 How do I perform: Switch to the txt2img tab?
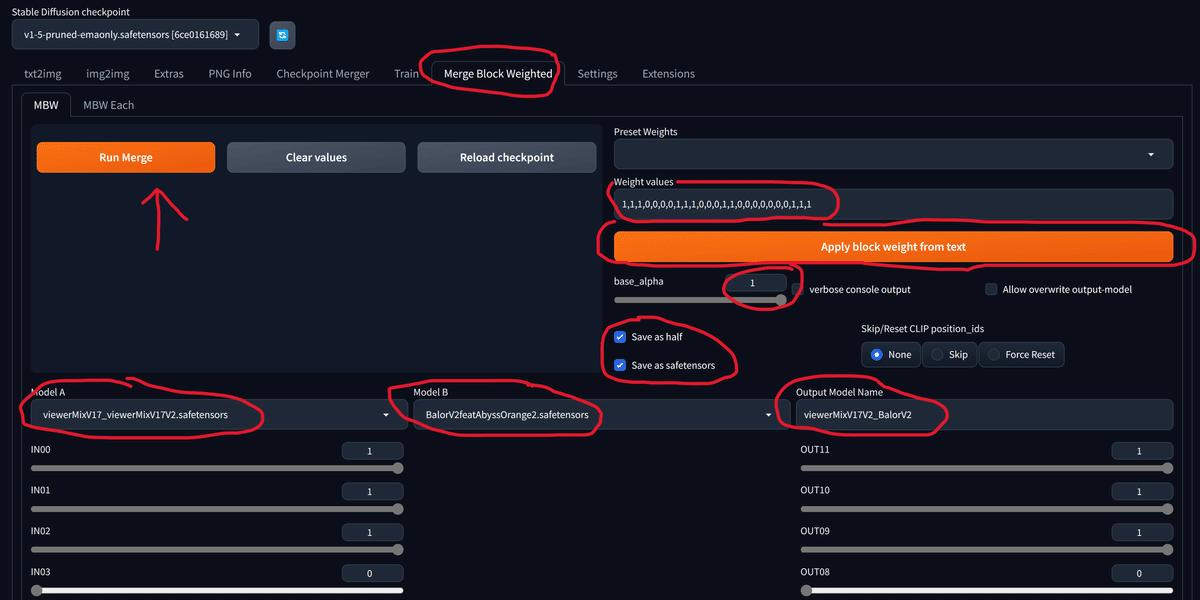pyautogui.click(x=44, y=74)
